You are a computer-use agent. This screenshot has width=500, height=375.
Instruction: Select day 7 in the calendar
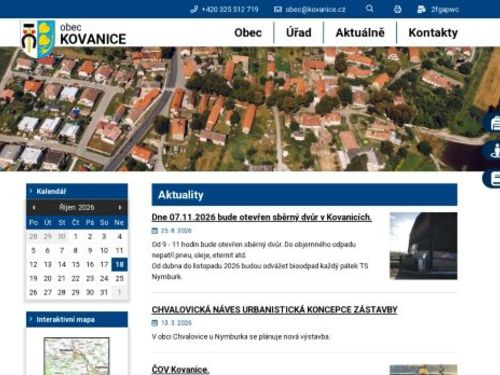tap(62, 250)
